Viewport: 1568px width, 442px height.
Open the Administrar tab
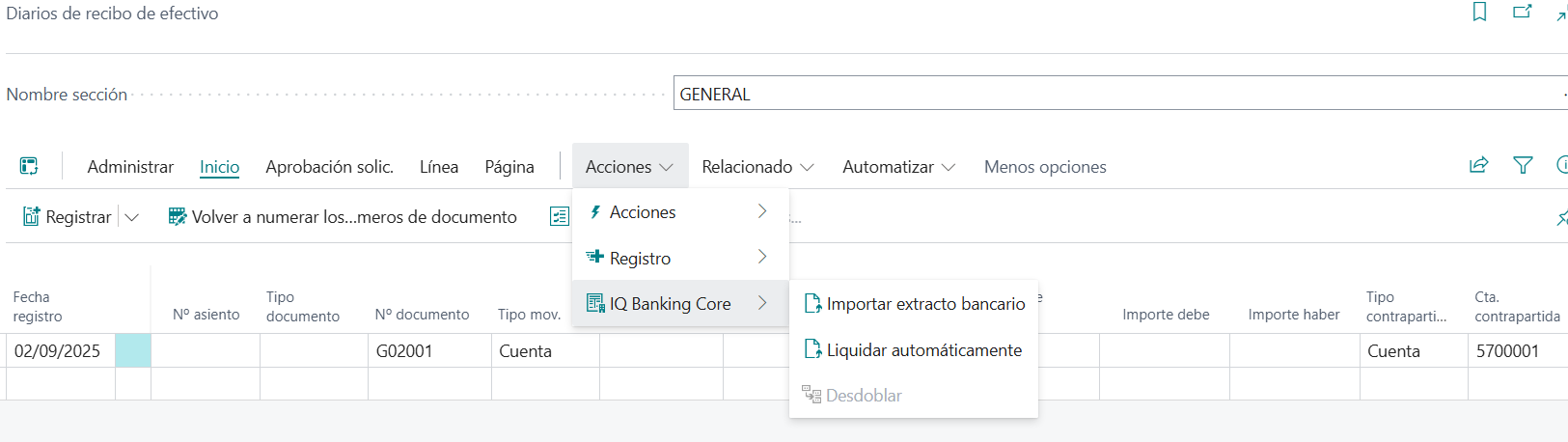coord(130,166)
